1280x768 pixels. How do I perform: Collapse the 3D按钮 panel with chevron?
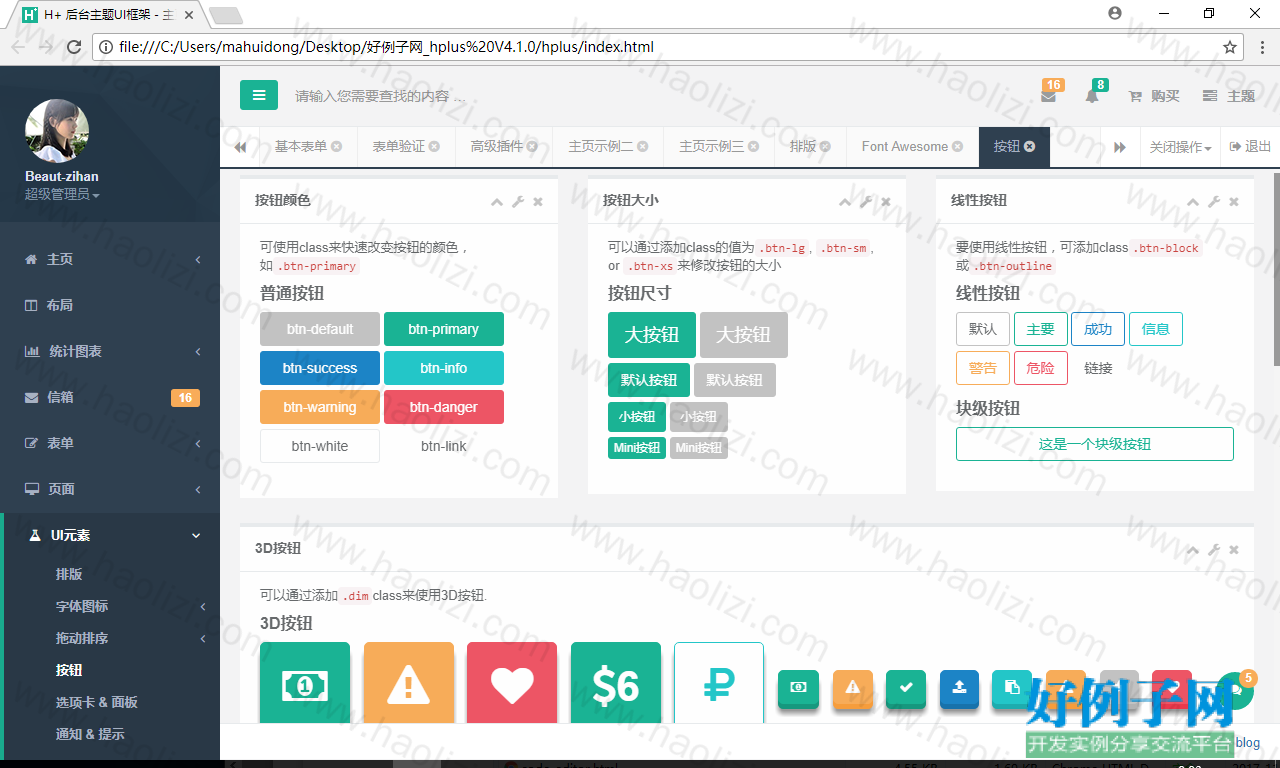click(1193, 550)
